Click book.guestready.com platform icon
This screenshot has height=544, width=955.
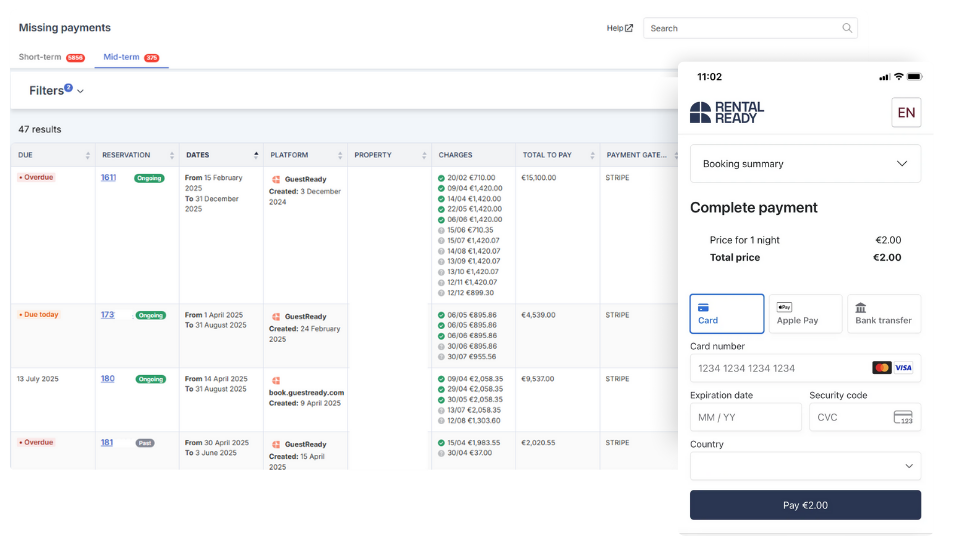coord(276,381)
